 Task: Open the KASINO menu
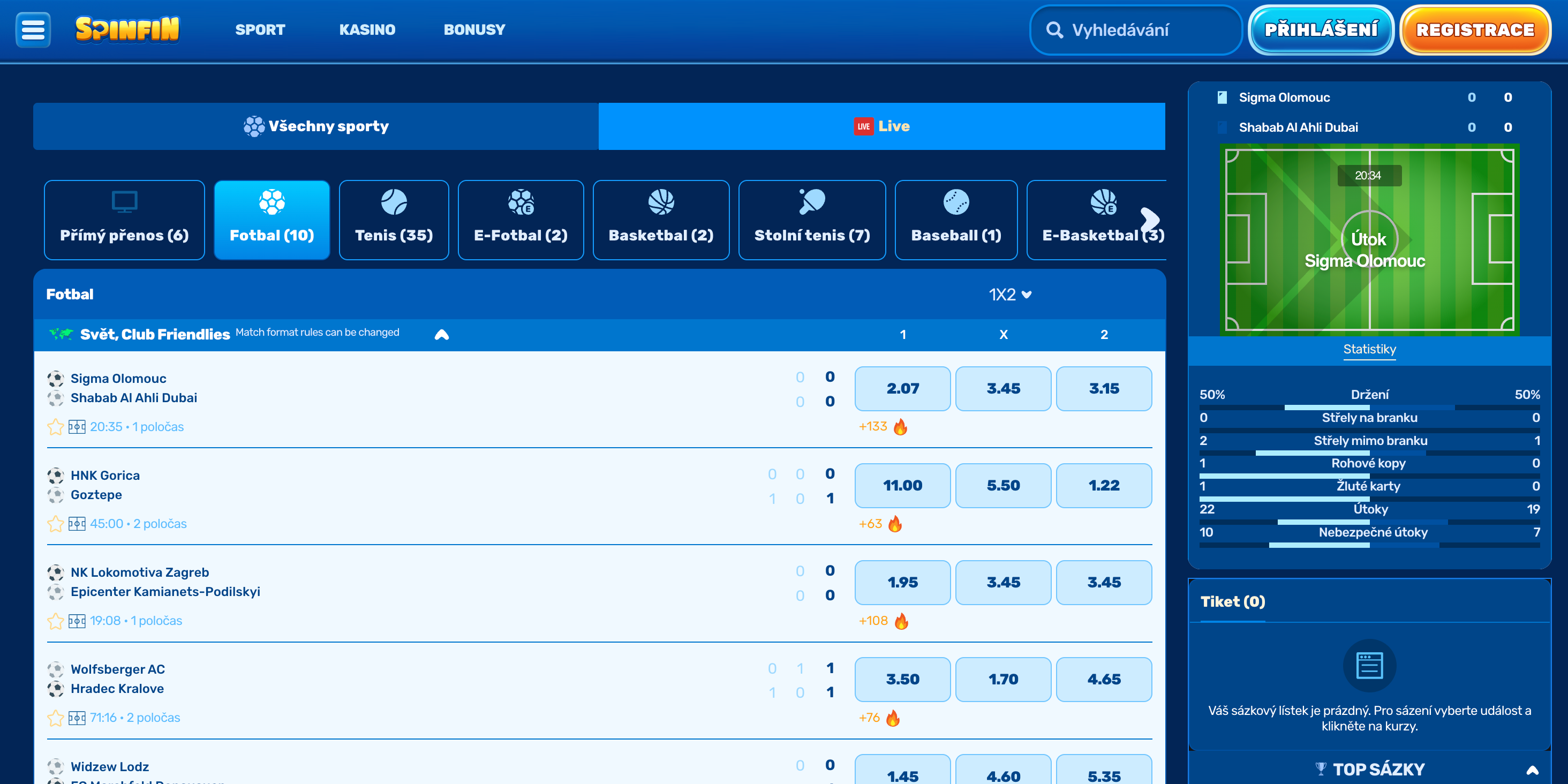coord(367,30)
